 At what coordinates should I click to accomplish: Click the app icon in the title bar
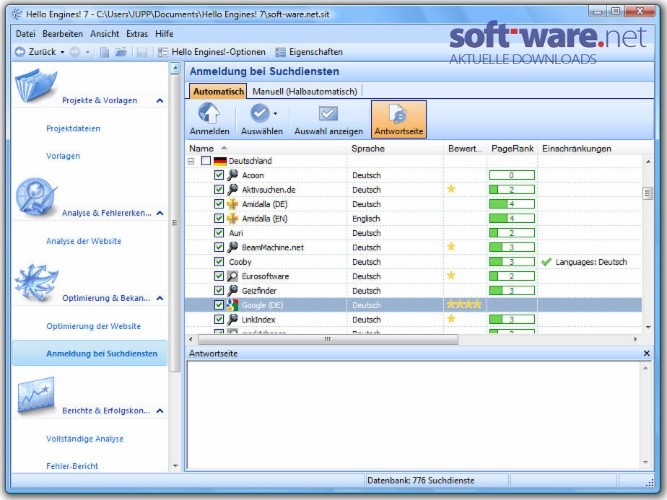pyautogui.click(x=17, y=14)
